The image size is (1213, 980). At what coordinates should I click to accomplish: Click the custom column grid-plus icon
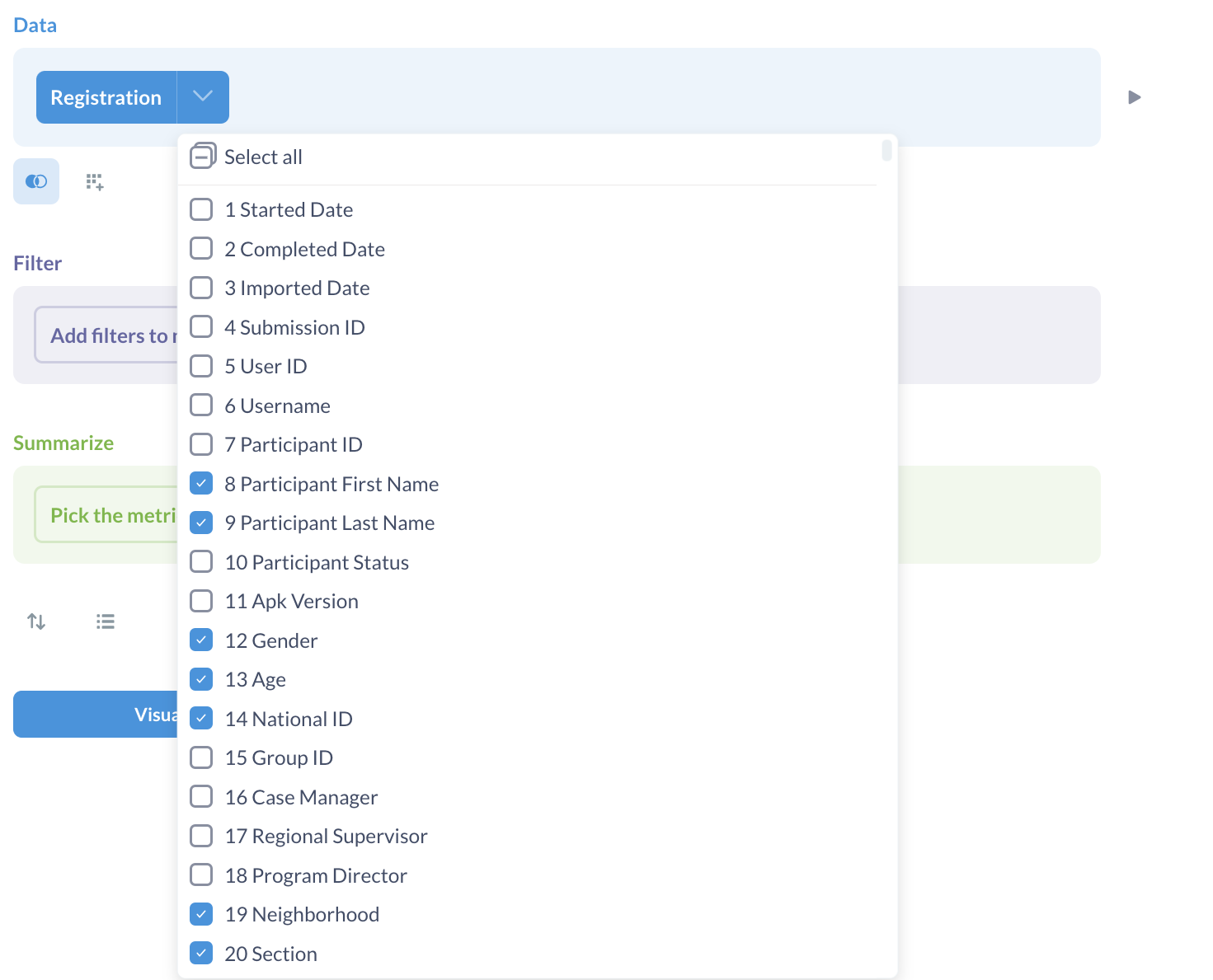coord(94,181)
